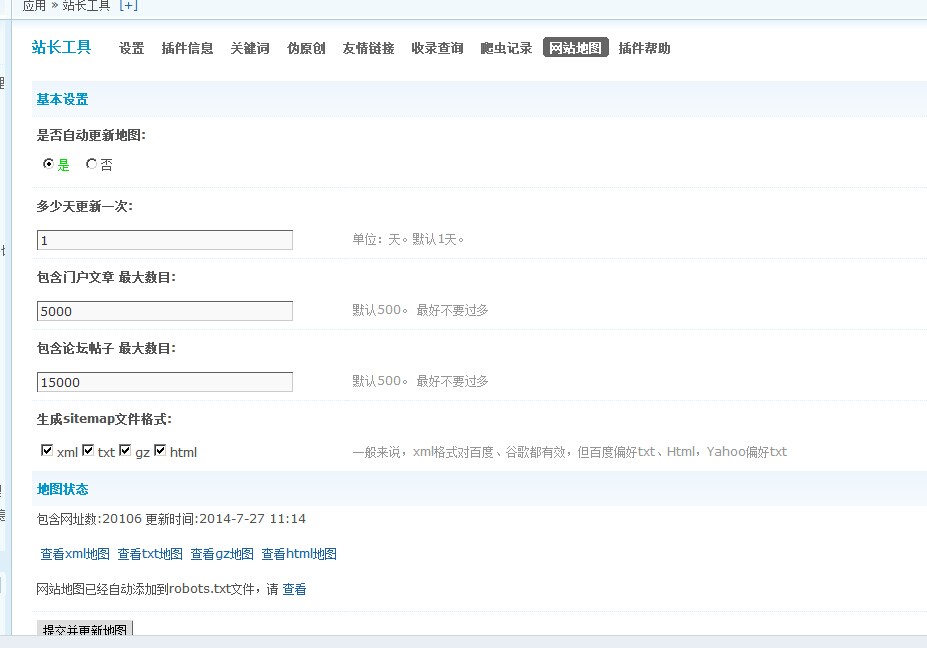Click the update interval days field
Image resolution: width=927 pixels, height=648 pixels.
pos(165,240)
